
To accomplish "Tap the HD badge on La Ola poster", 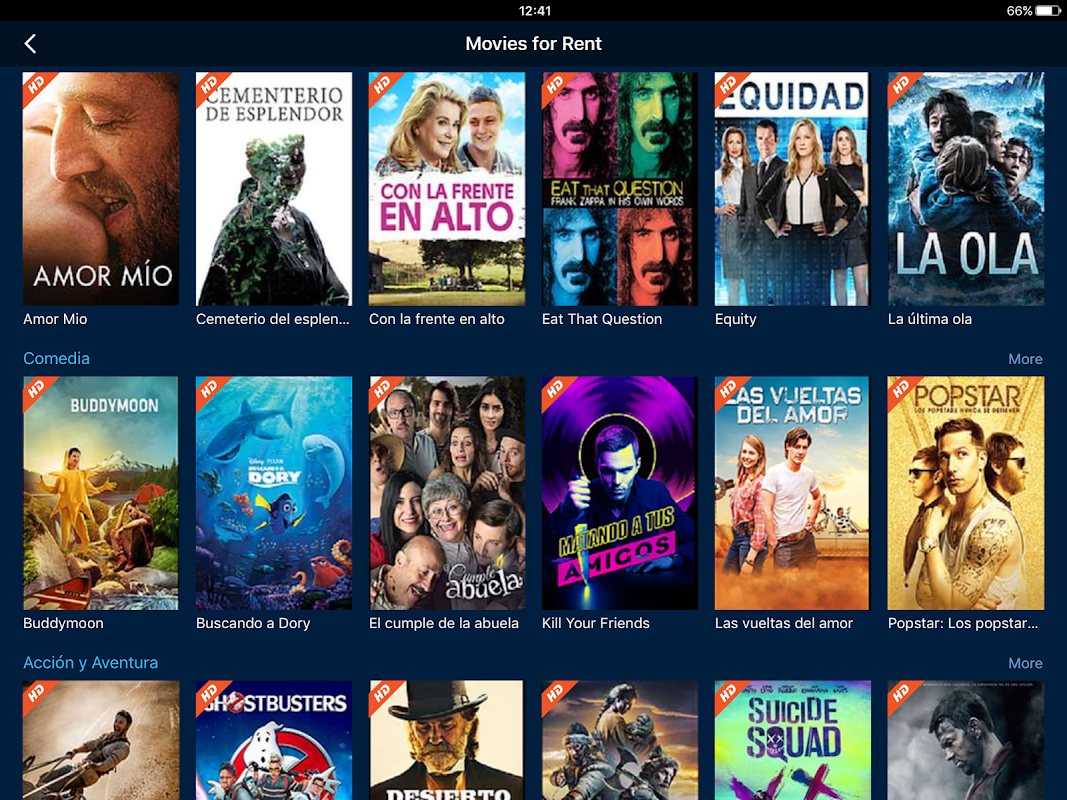I will 901,86.
